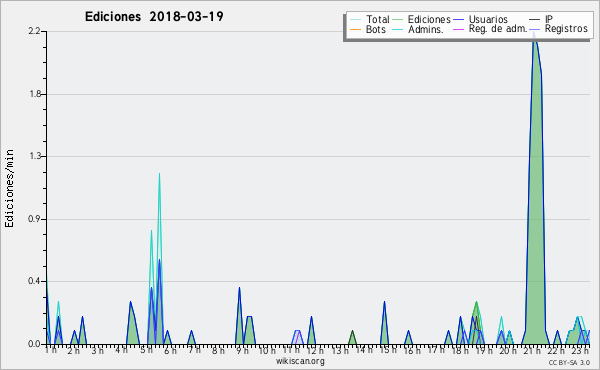This screenshot has height=370, width=600.
Task: Click the 0.9 y-axis value
Action: coord(34,219)
